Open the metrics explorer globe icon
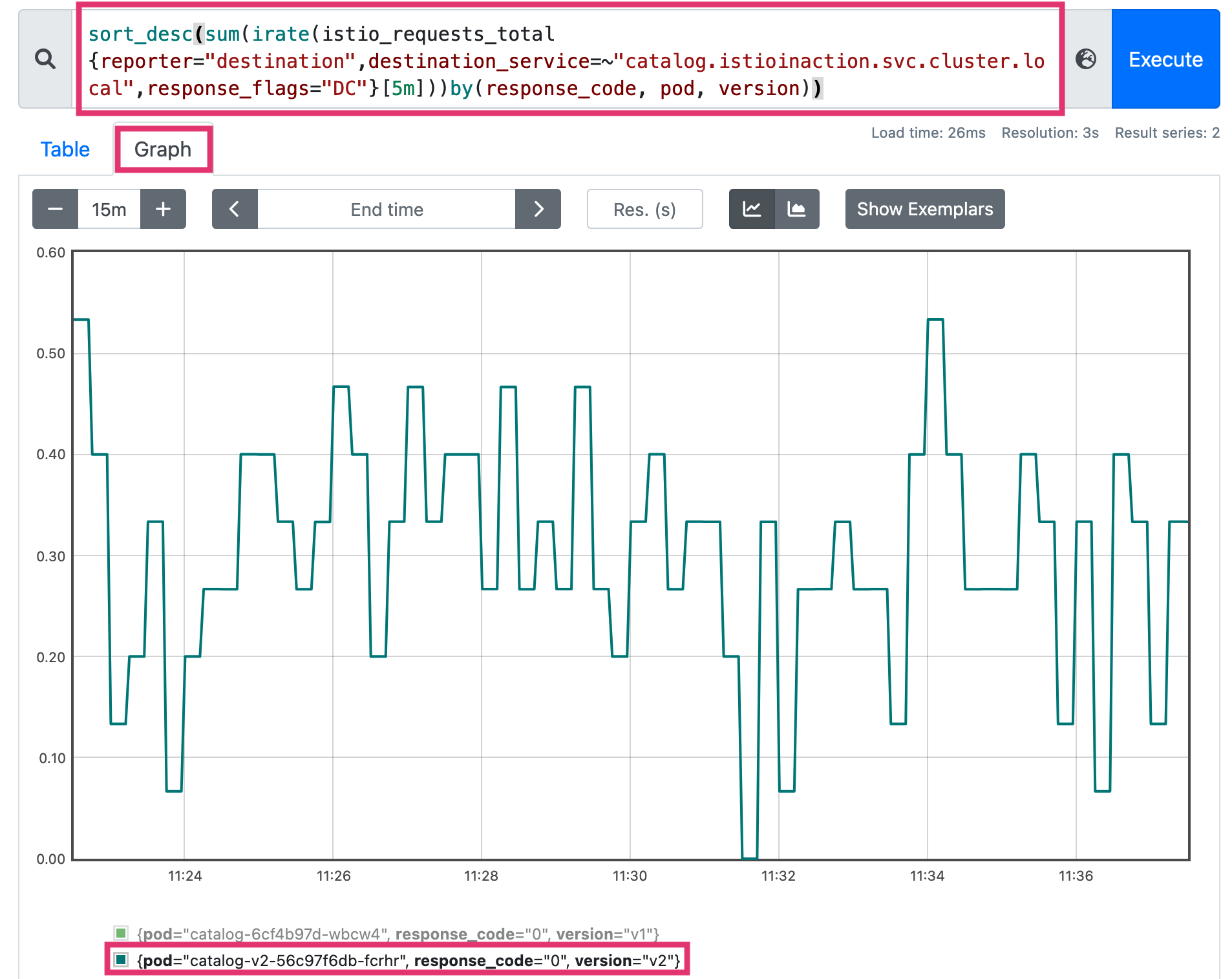This screenshot has height=979, width=1232. (x=1086, y=59)
